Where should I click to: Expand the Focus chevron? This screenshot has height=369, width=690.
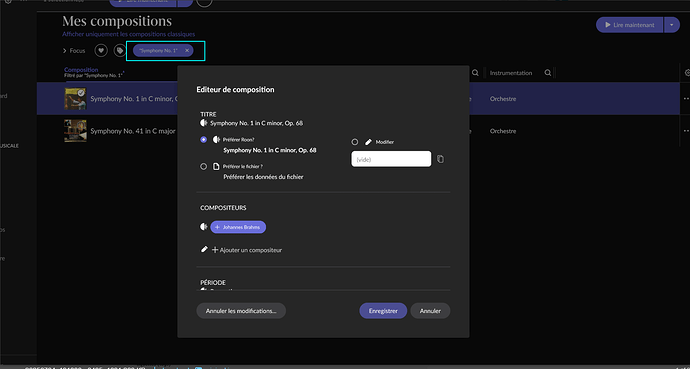64,51
